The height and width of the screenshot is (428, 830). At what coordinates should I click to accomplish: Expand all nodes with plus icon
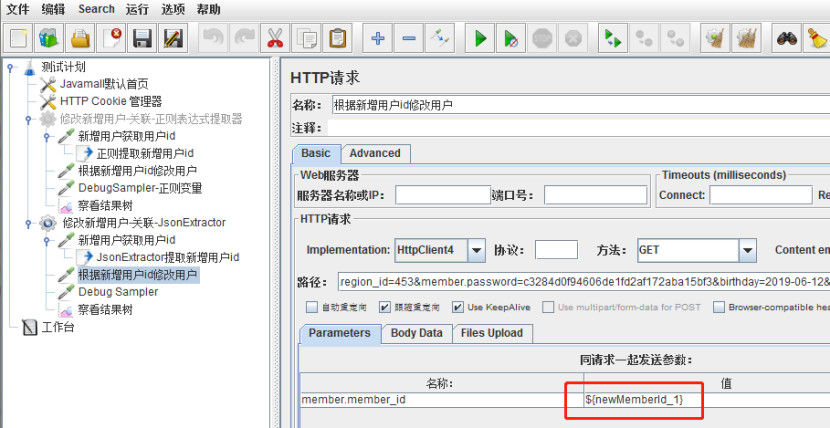tap(378, 38)
